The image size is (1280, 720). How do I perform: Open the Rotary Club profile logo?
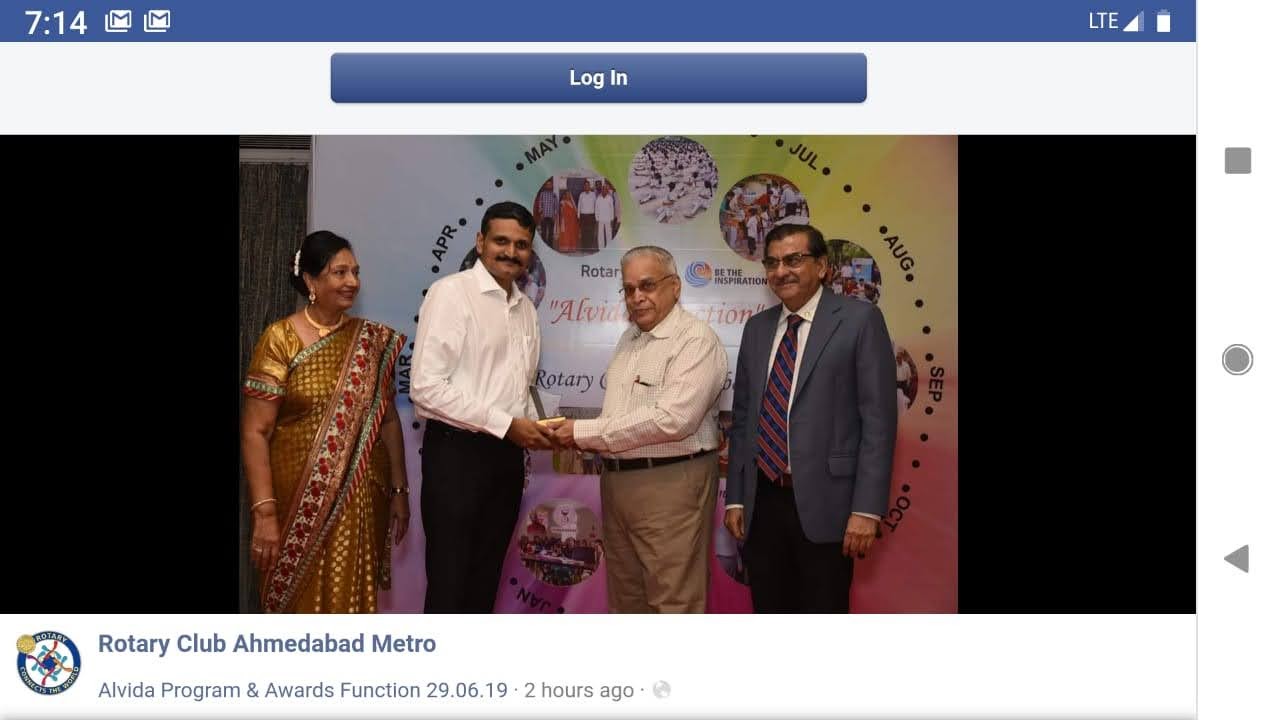click(48, 663)
